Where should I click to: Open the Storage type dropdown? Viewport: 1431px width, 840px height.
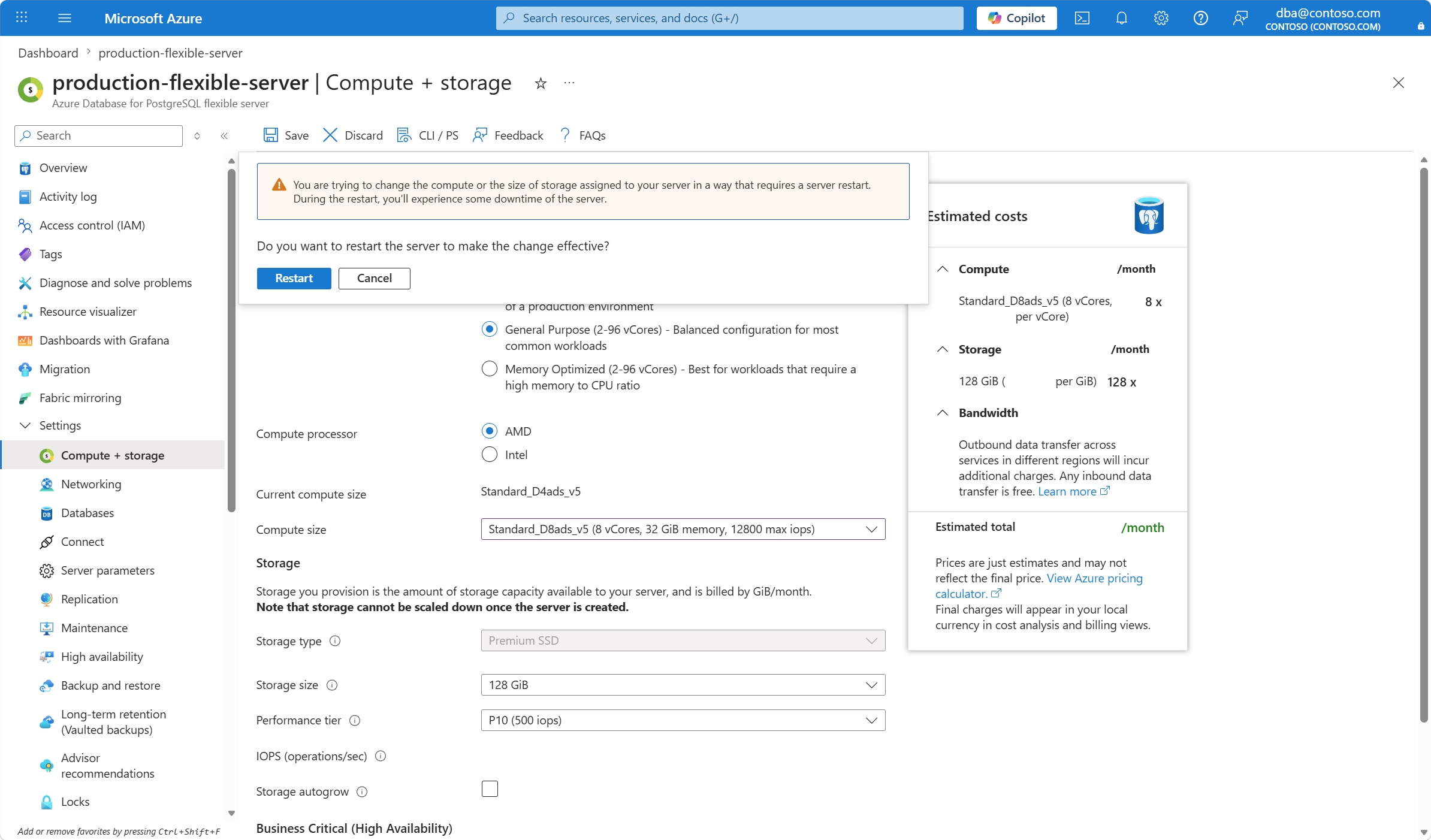click(x=683, y=640)
